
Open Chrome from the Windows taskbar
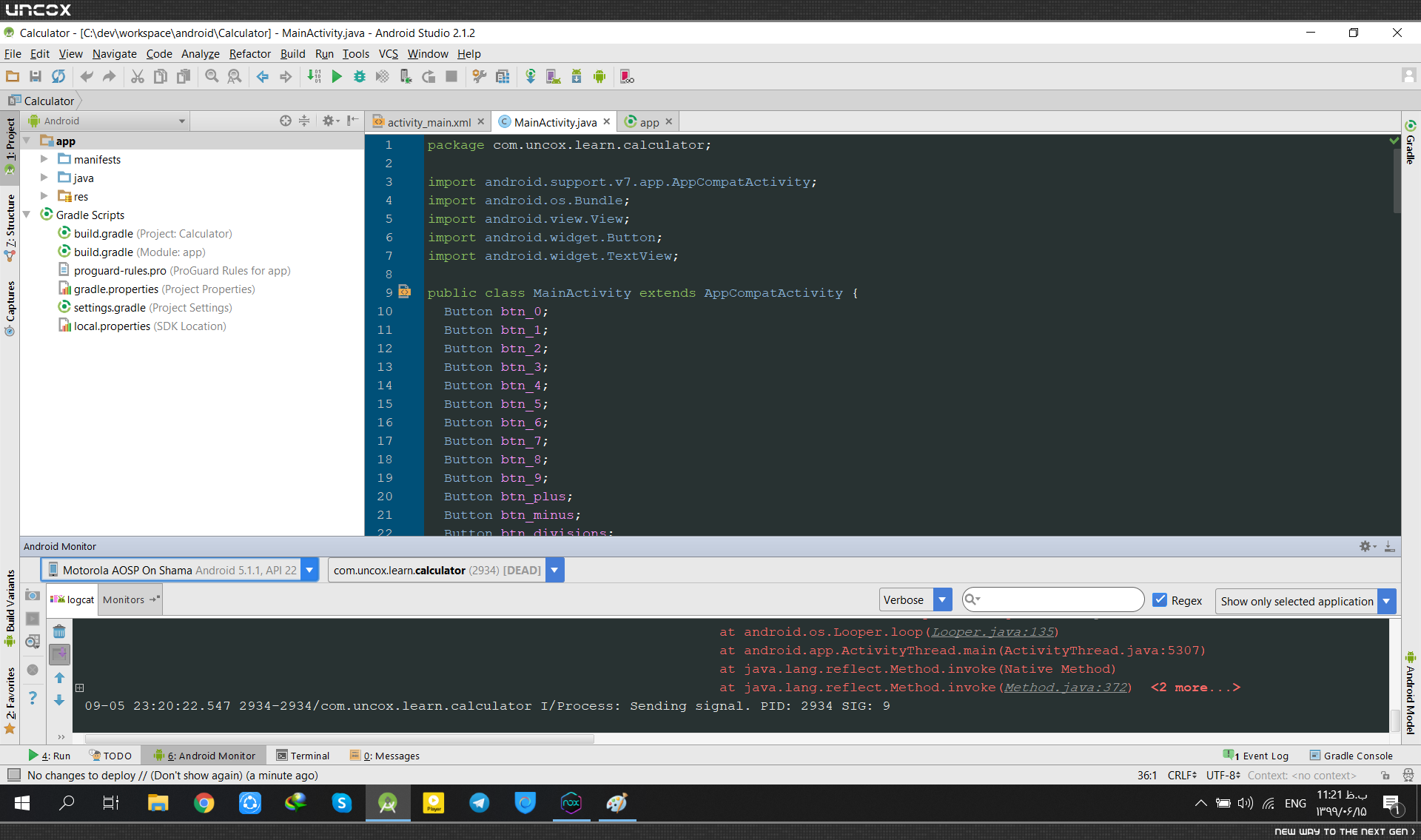(204, 803)
